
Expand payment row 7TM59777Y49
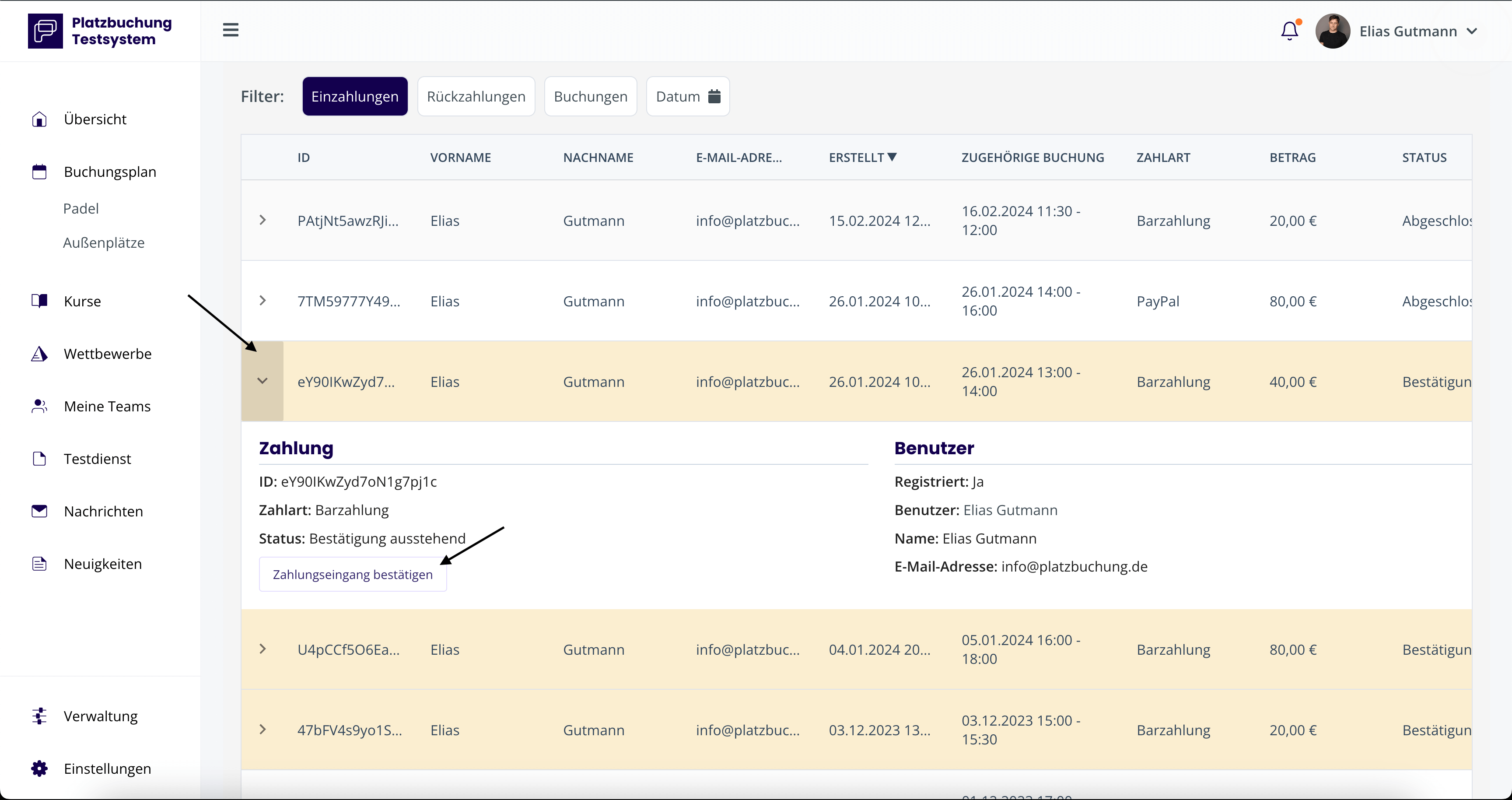click(x=262, y=301)
